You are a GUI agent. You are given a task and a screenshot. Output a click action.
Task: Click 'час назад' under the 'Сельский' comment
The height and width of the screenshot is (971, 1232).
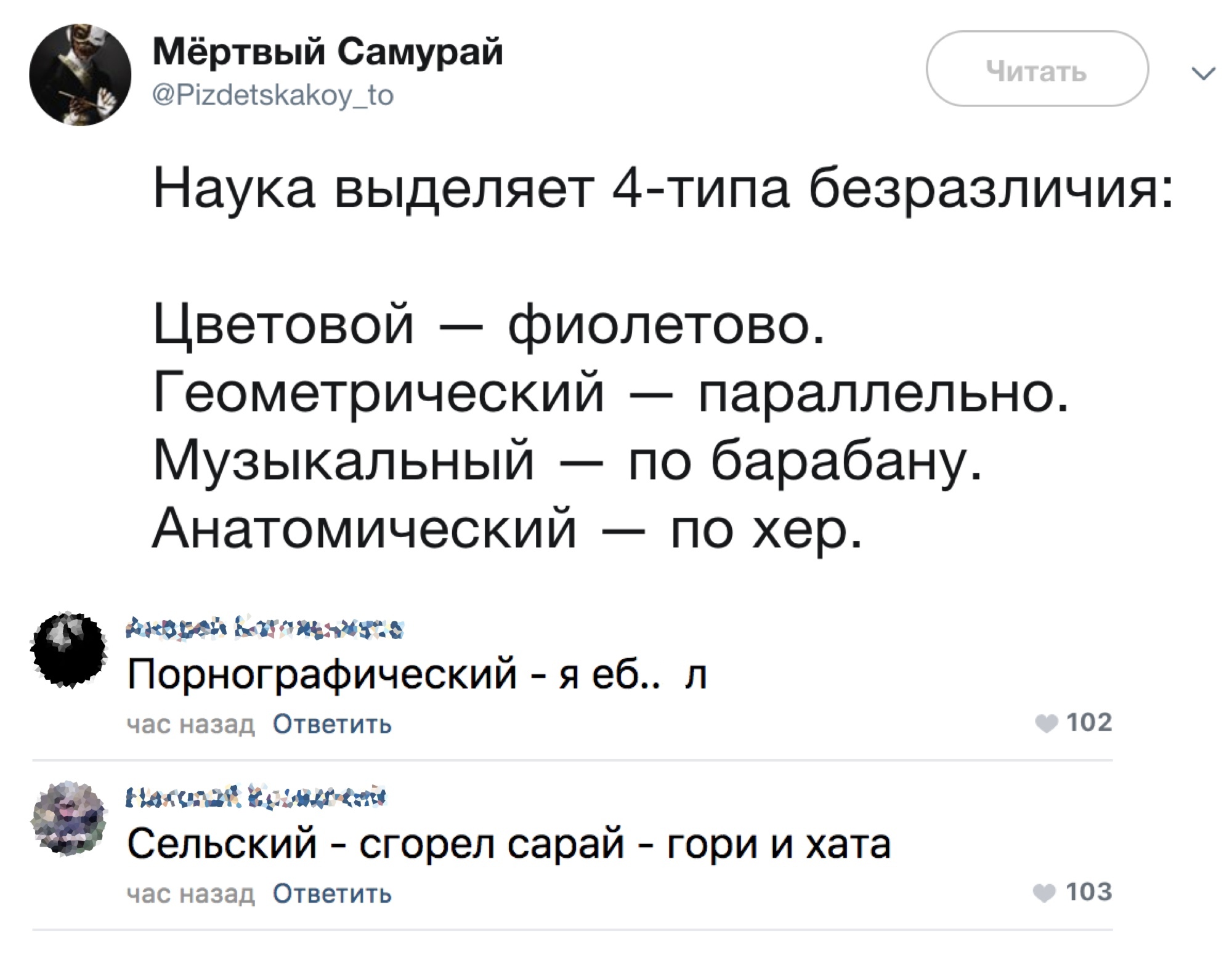190,894
